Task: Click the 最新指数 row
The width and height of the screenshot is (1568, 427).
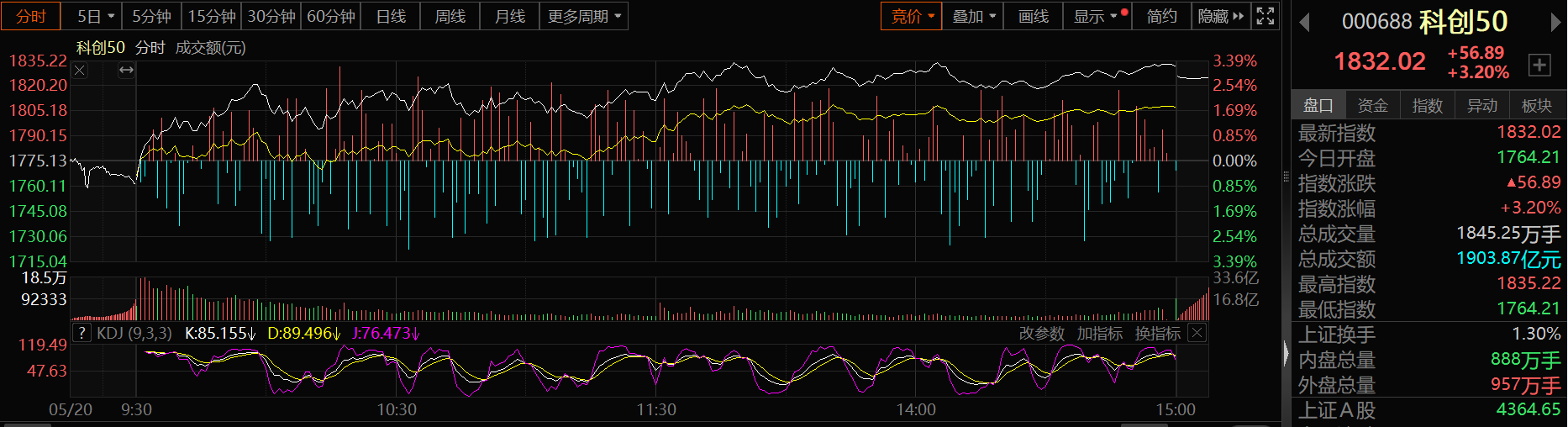Action: (x=1429, y=132)
